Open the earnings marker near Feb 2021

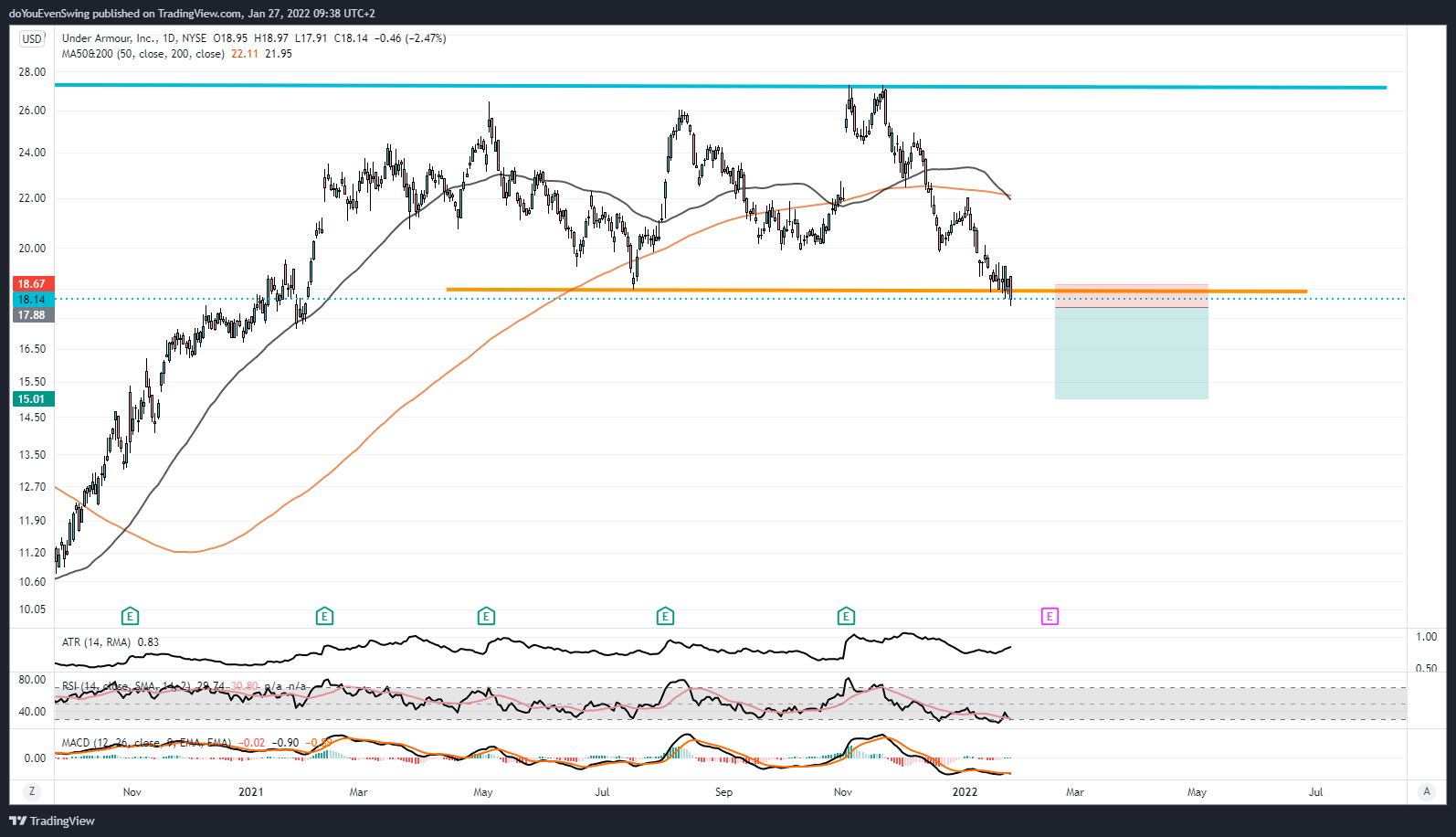pyautogui.click(x=324, y=617)
